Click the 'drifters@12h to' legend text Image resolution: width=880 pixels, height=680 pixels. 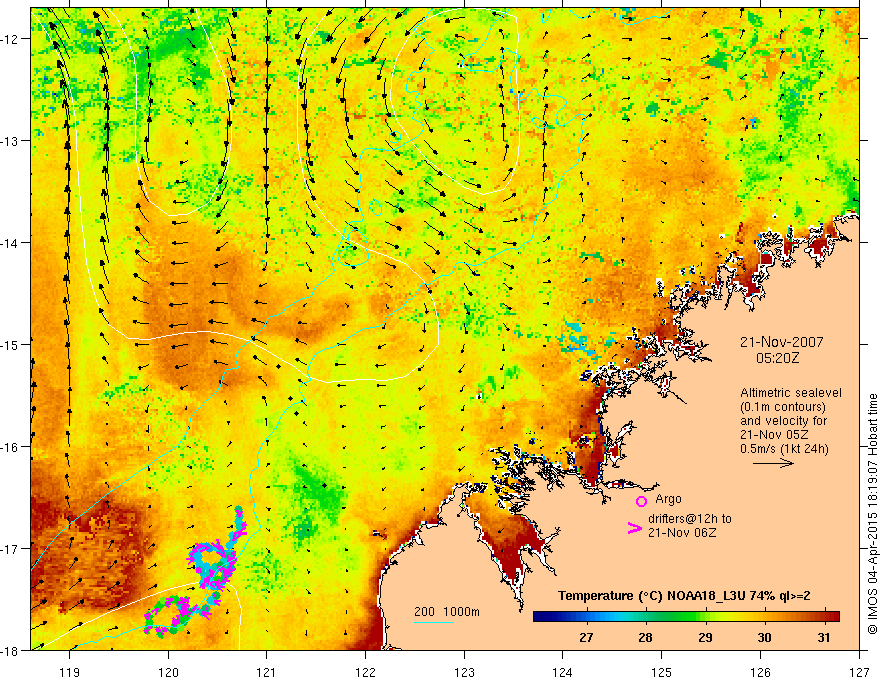point(690,518)
